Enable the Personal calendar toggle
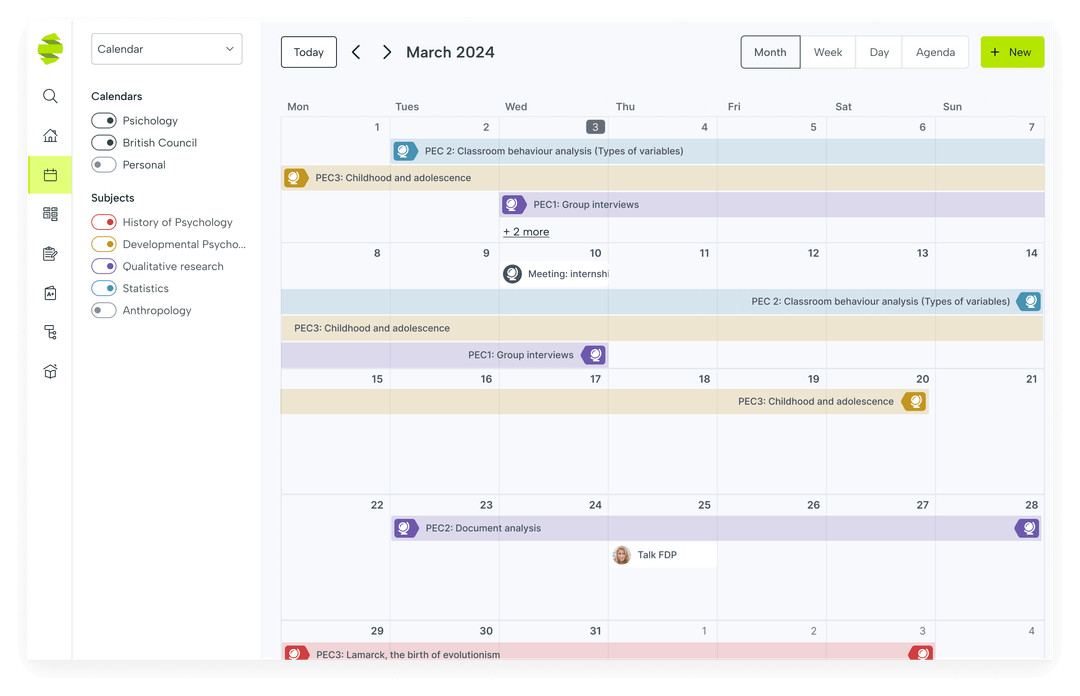The height and width of the screenshot is (696, 1080). tap(103, 164)
